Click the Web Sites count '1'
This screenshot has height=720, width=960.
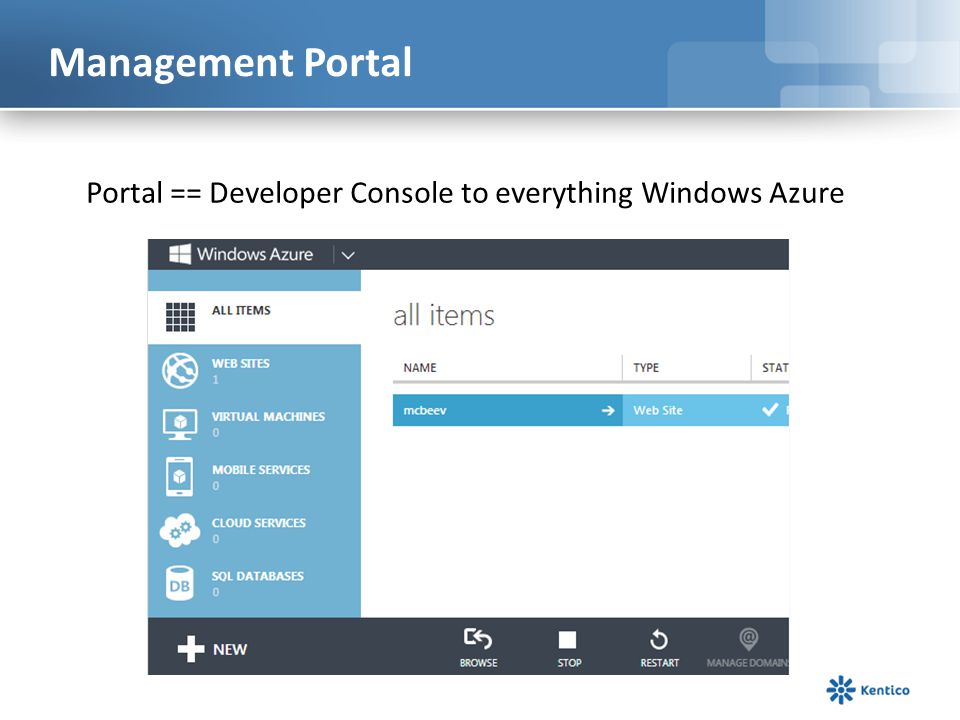(x=216, y=380)
